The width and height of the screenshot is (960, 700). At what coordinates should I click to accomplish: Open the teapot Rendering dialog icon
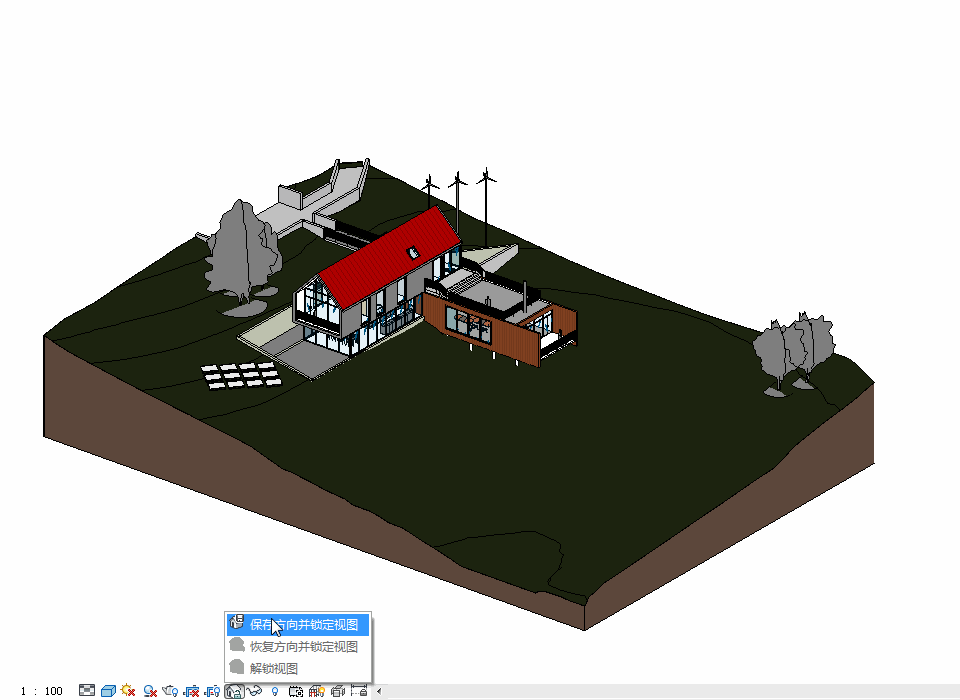tap(170, 690)
